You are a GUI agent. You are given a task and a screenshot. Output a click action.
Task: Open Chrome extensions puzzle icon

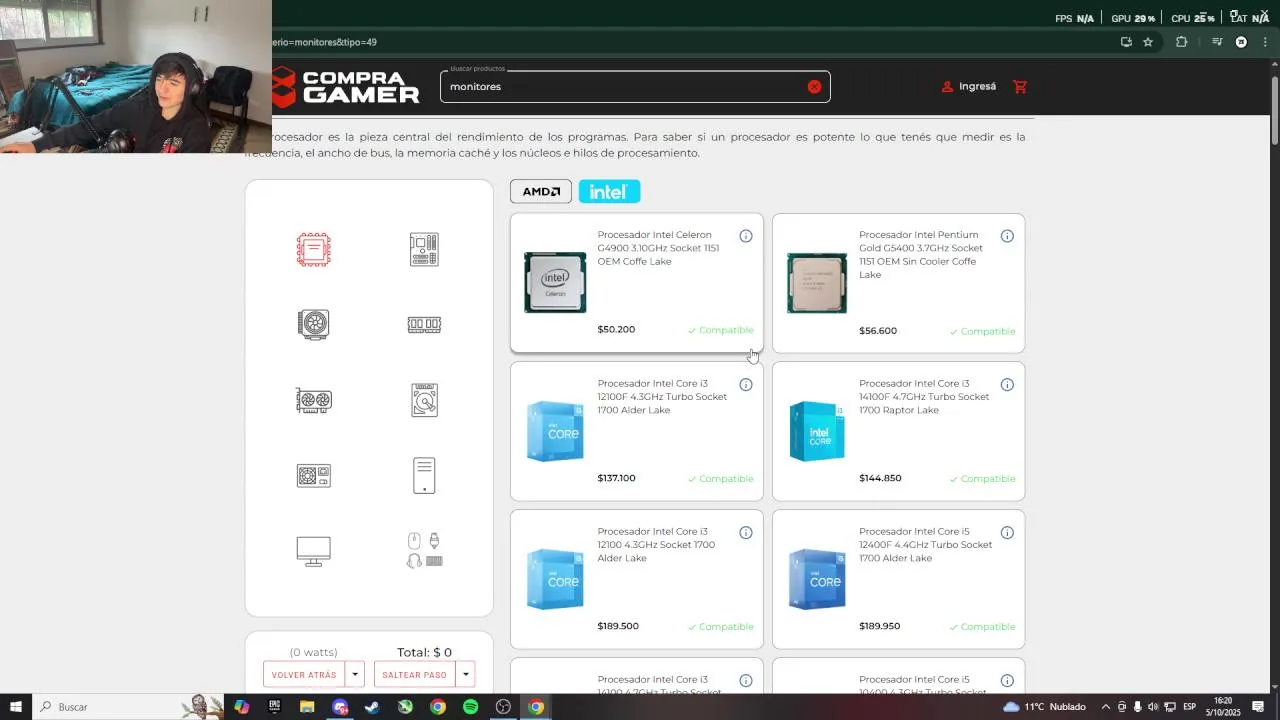coord(1181,42)
